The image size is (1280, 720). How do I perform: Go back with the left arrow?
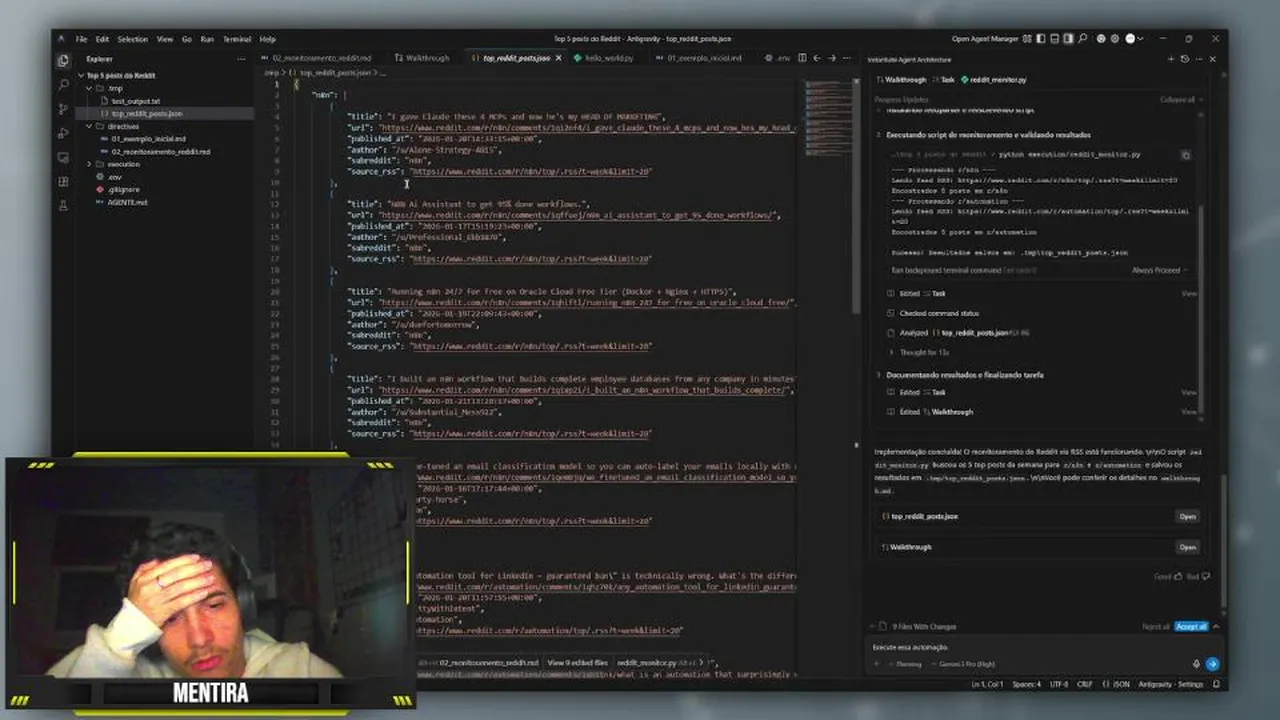(817, 58)
